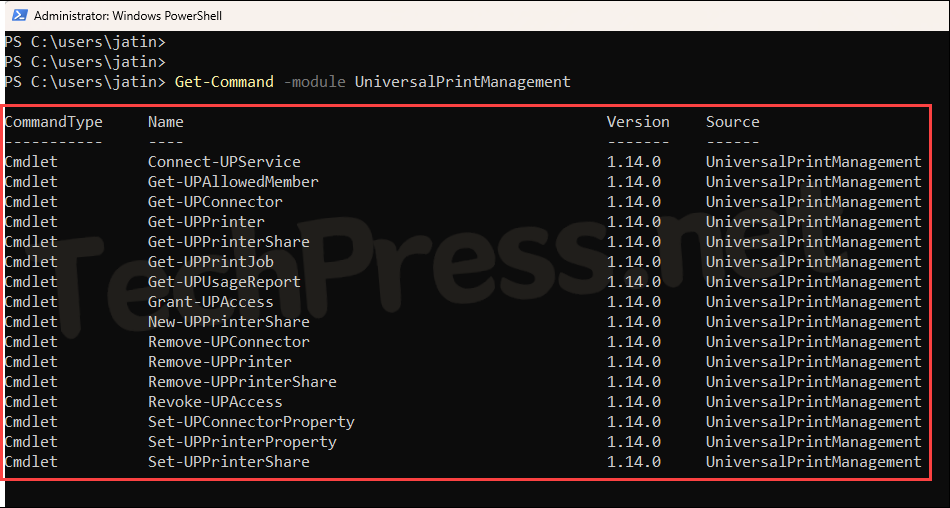Screen dimensions: 950x508
Task: Select the Connect-UPService cmdlet name
Action: click(224, 162)
